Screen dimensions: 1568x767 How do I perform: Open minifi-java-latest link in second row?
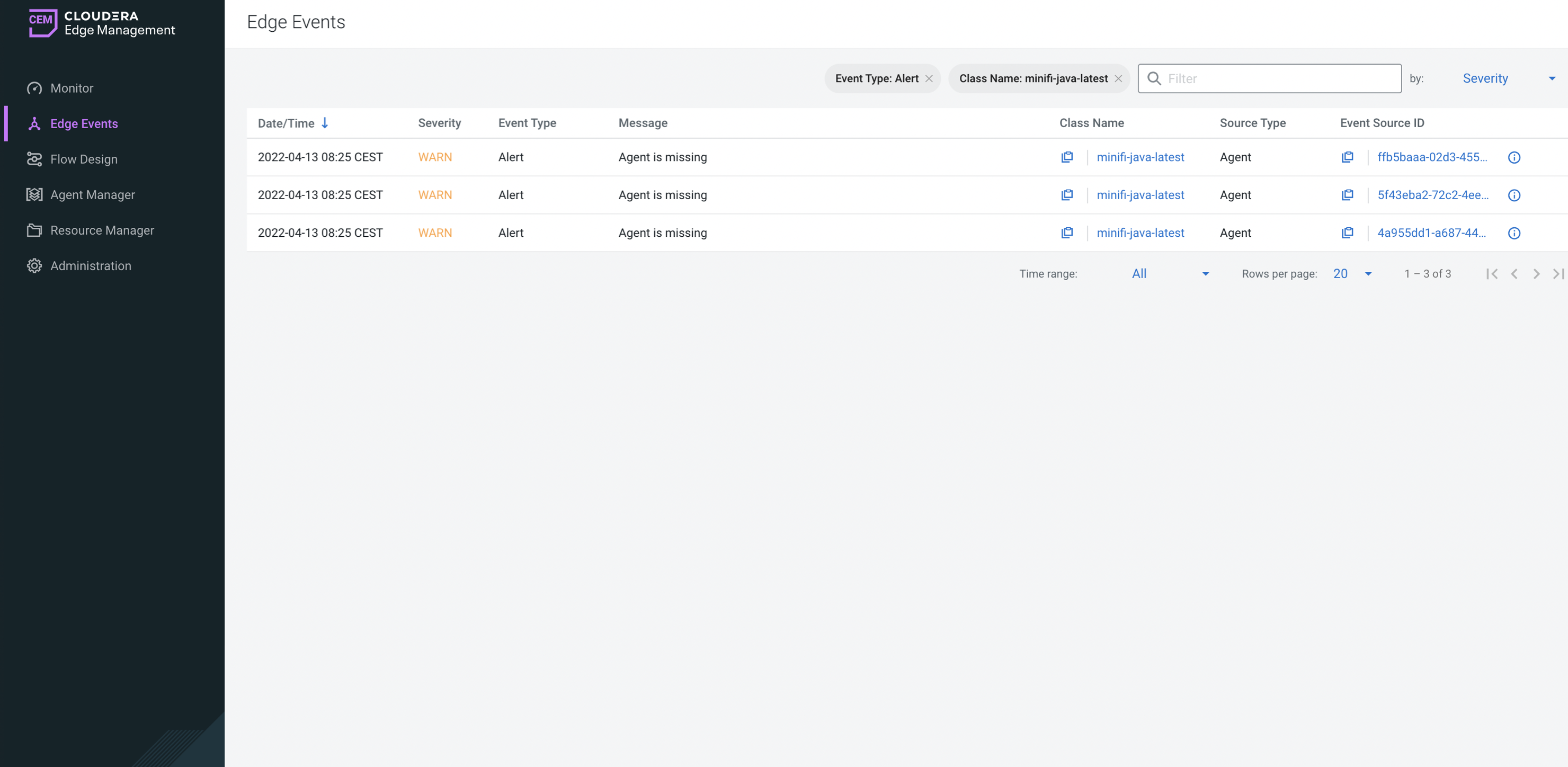pos(1140,195)
